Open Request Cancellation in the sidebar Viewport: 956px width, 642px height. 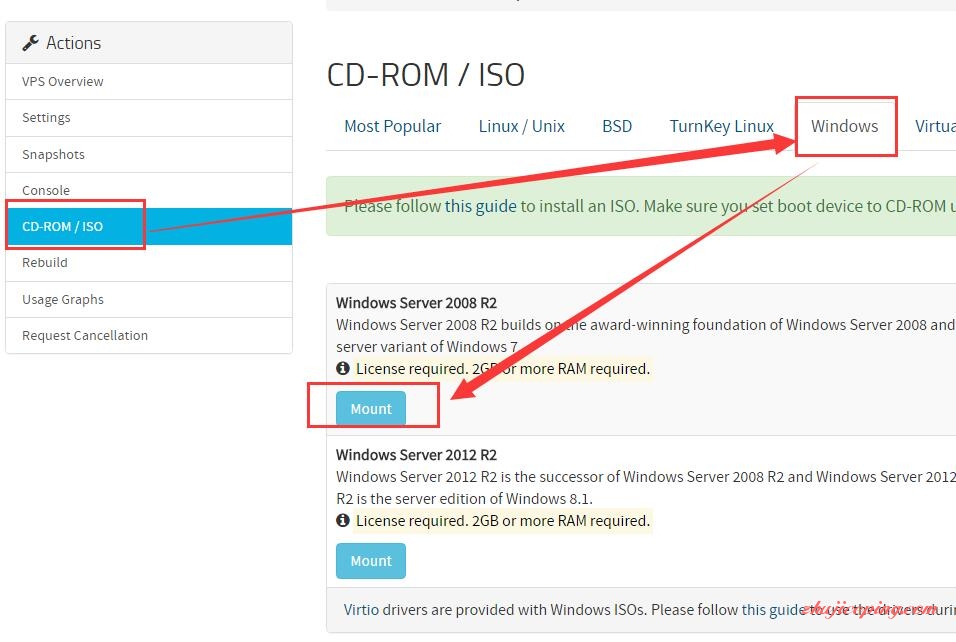(x=149, y=335)
